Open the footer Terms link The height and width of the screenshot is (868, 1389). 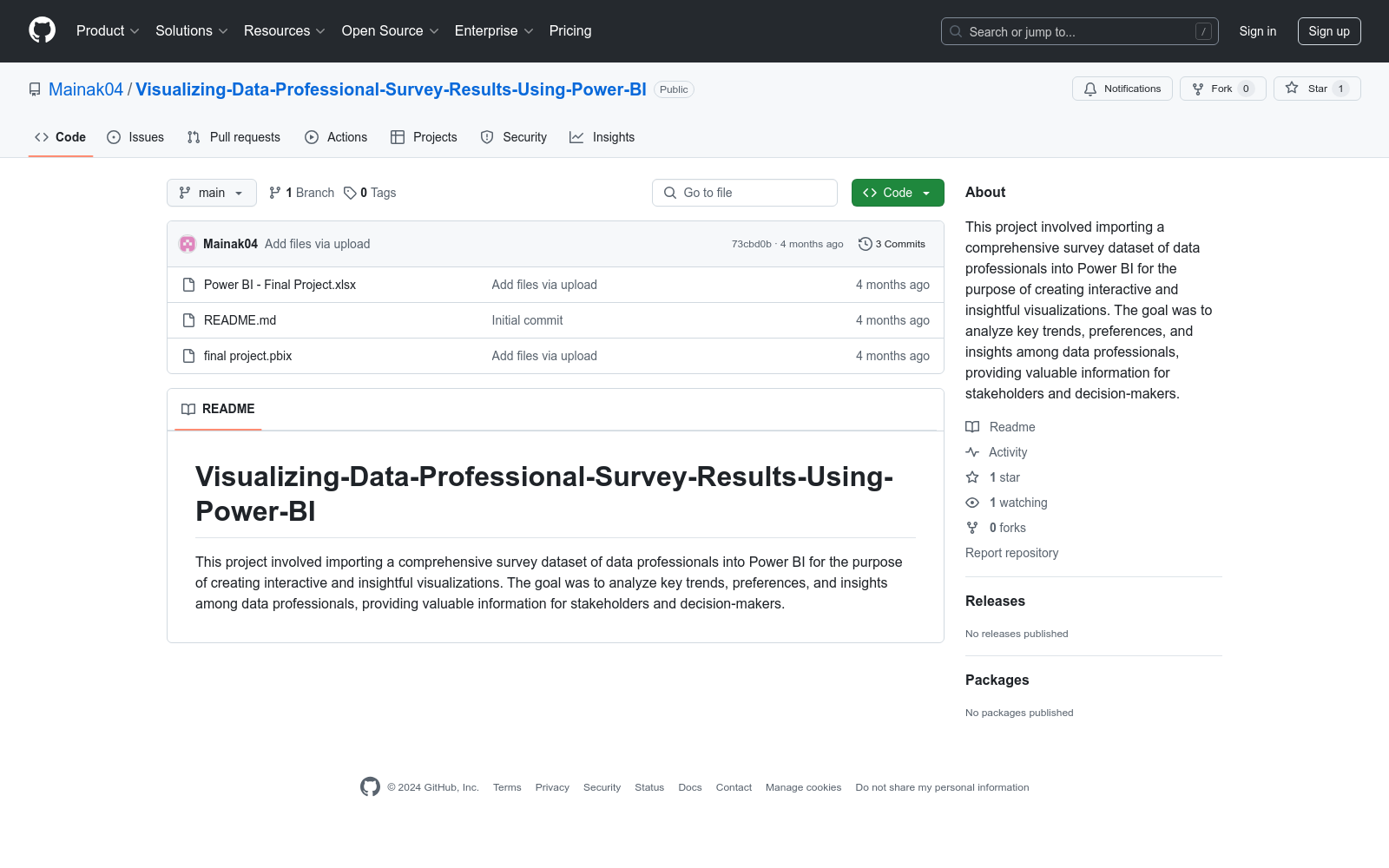(507, 787)
